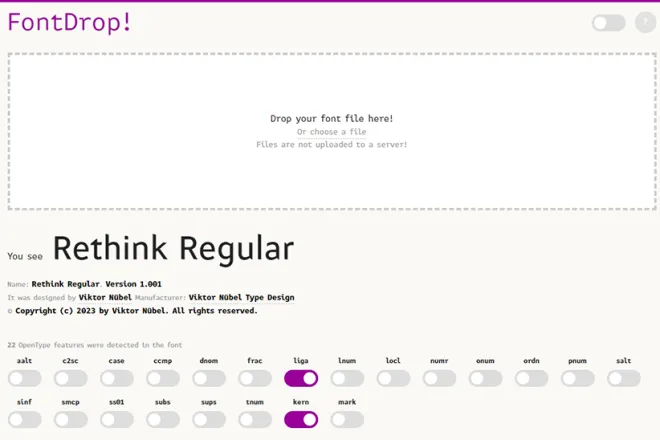The image size is (660, 440).
Task: Turn on the case feature switch
Action: click(117, 378)
